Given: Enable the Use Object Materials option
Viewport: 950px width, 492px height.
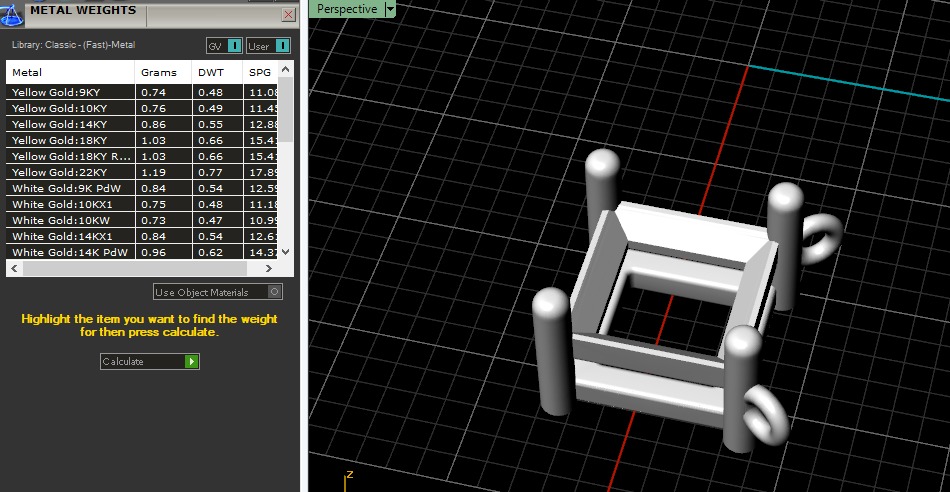Looking at the screenshot, I should (218, 292).
